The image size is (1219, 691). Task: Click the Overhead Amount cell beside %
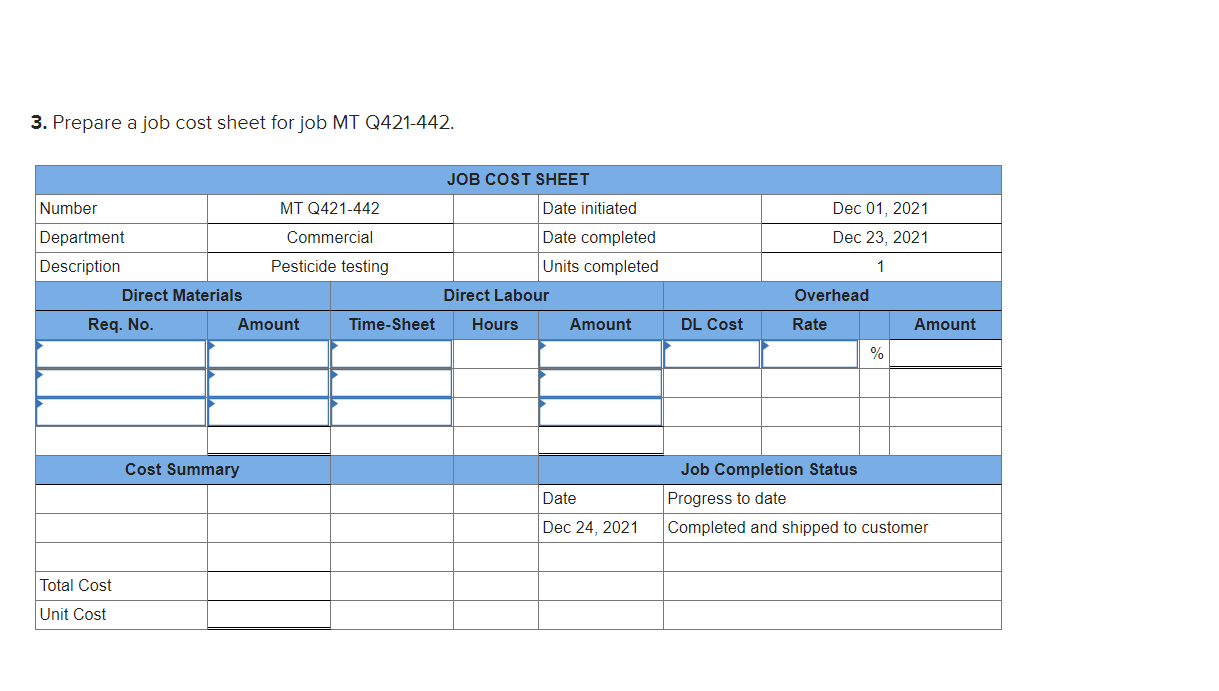tap(945, 354)
